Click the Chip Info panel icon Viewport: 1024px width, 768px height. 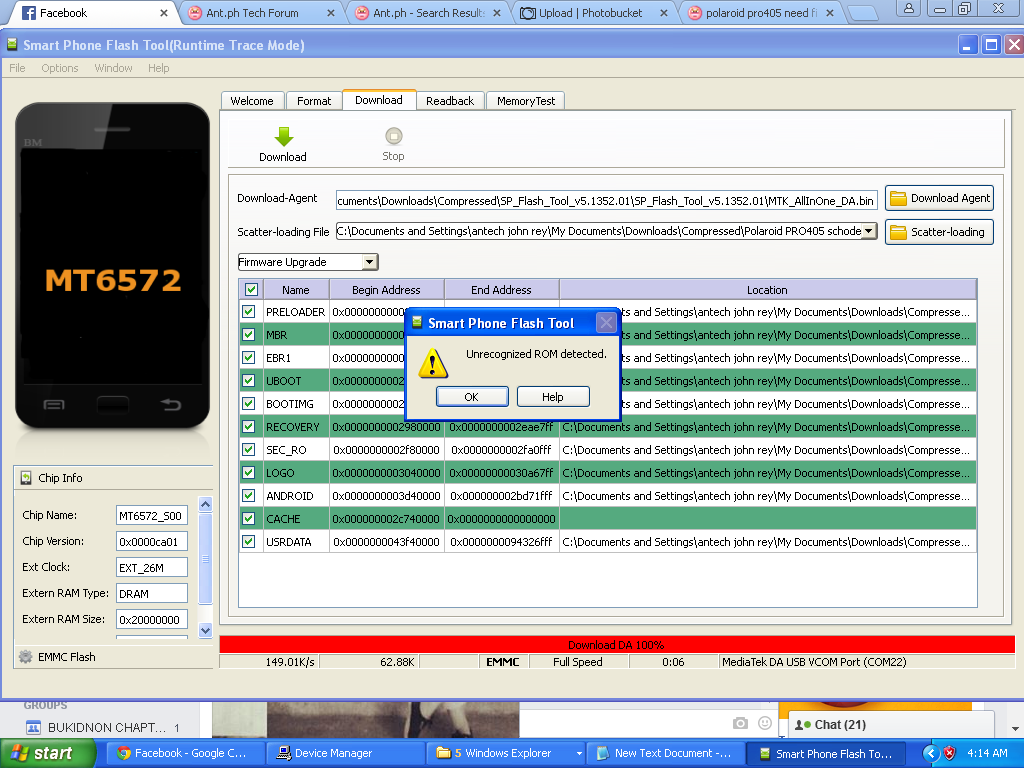pyautogui.click(x=25, y=478)
